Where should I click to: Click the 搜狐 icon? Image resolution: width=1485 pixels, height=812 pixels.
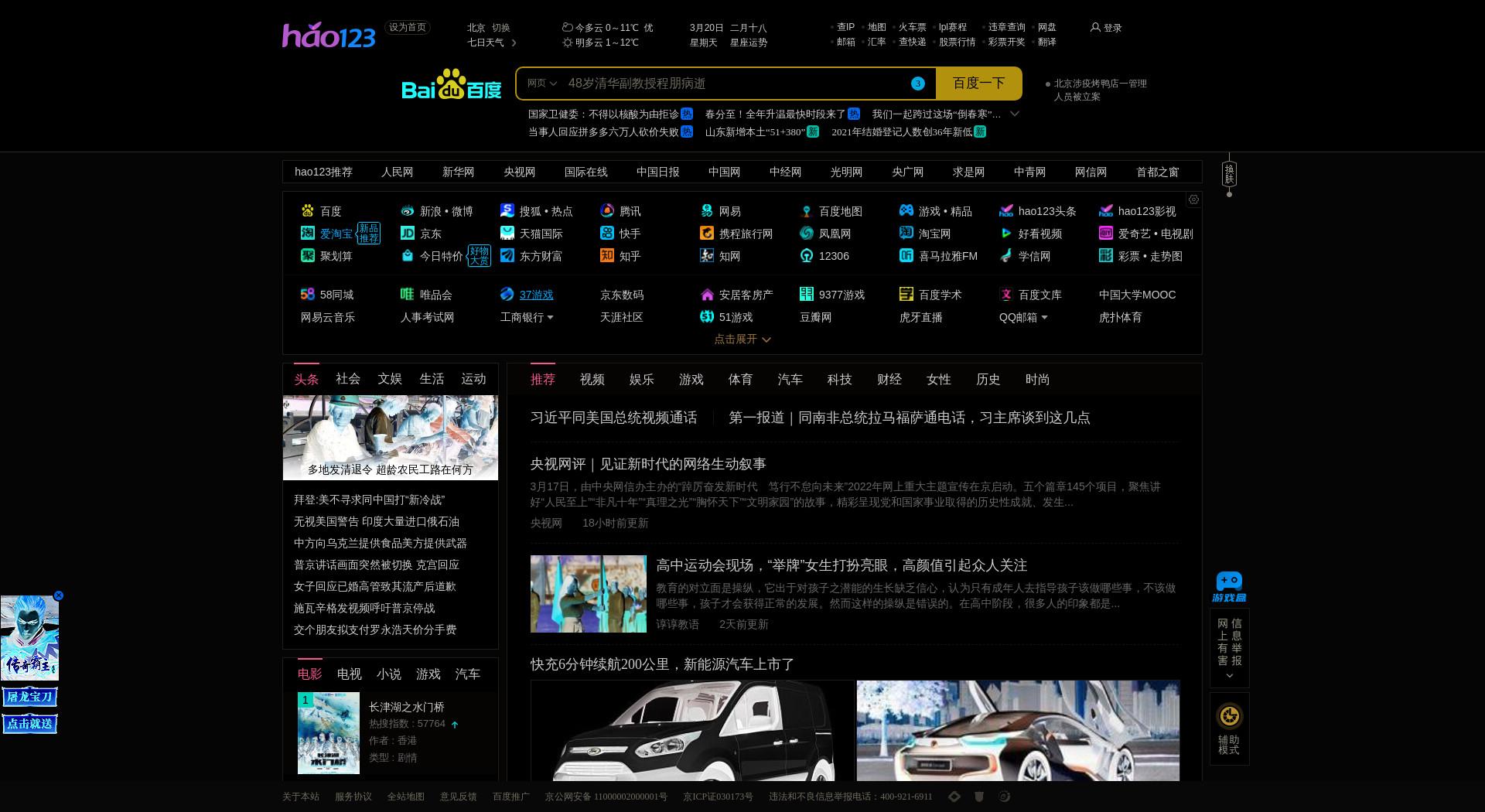click(507, 210)
